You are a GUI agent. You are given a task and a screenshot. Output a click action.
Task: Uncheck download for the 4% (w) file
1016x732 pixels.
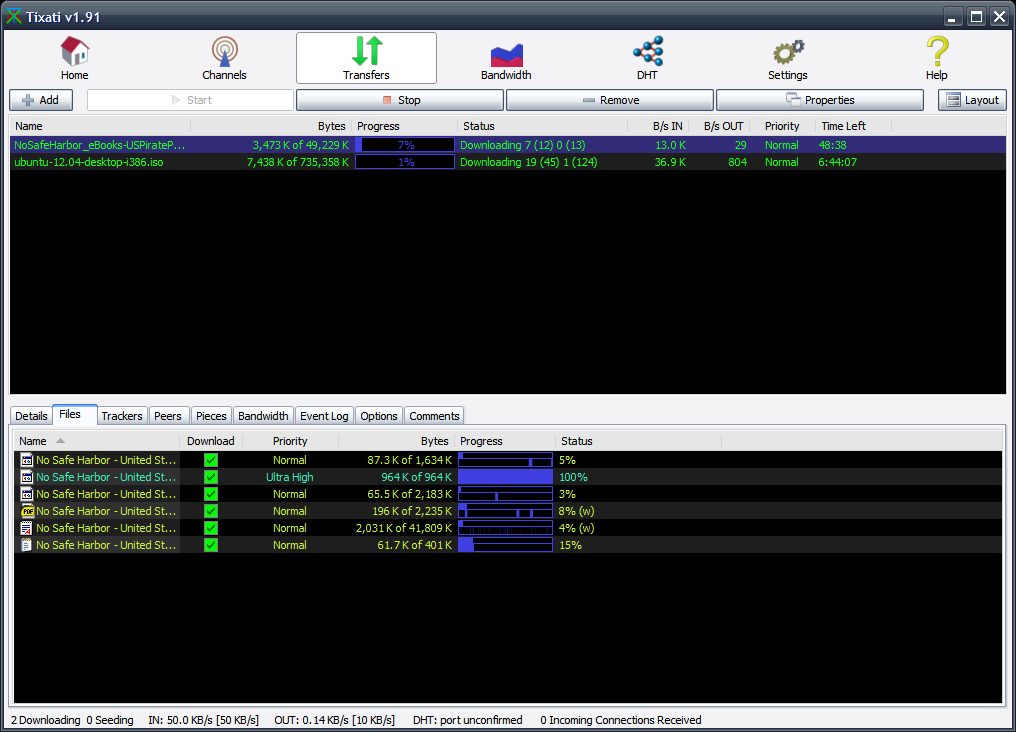coord(211,528)
